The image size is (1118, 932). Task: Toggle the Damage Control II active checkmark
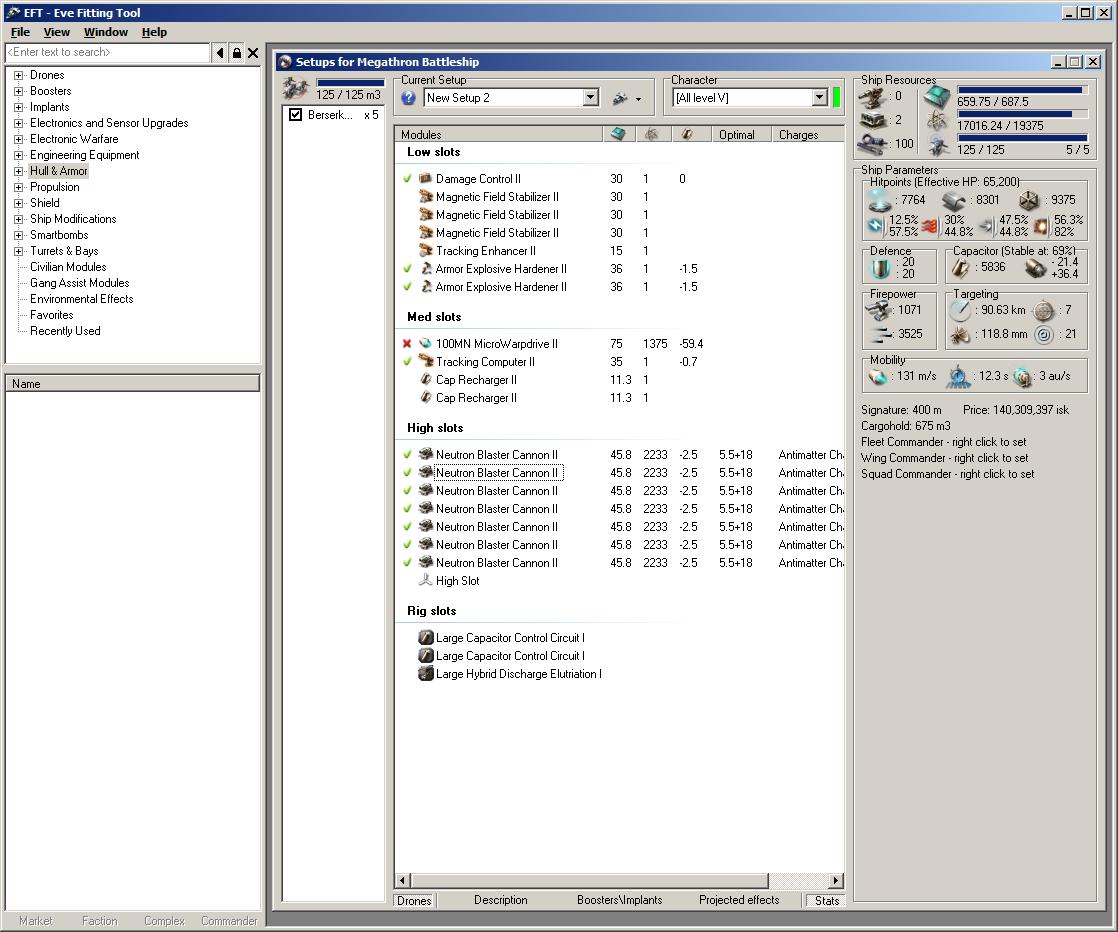(x=407, y=179)
